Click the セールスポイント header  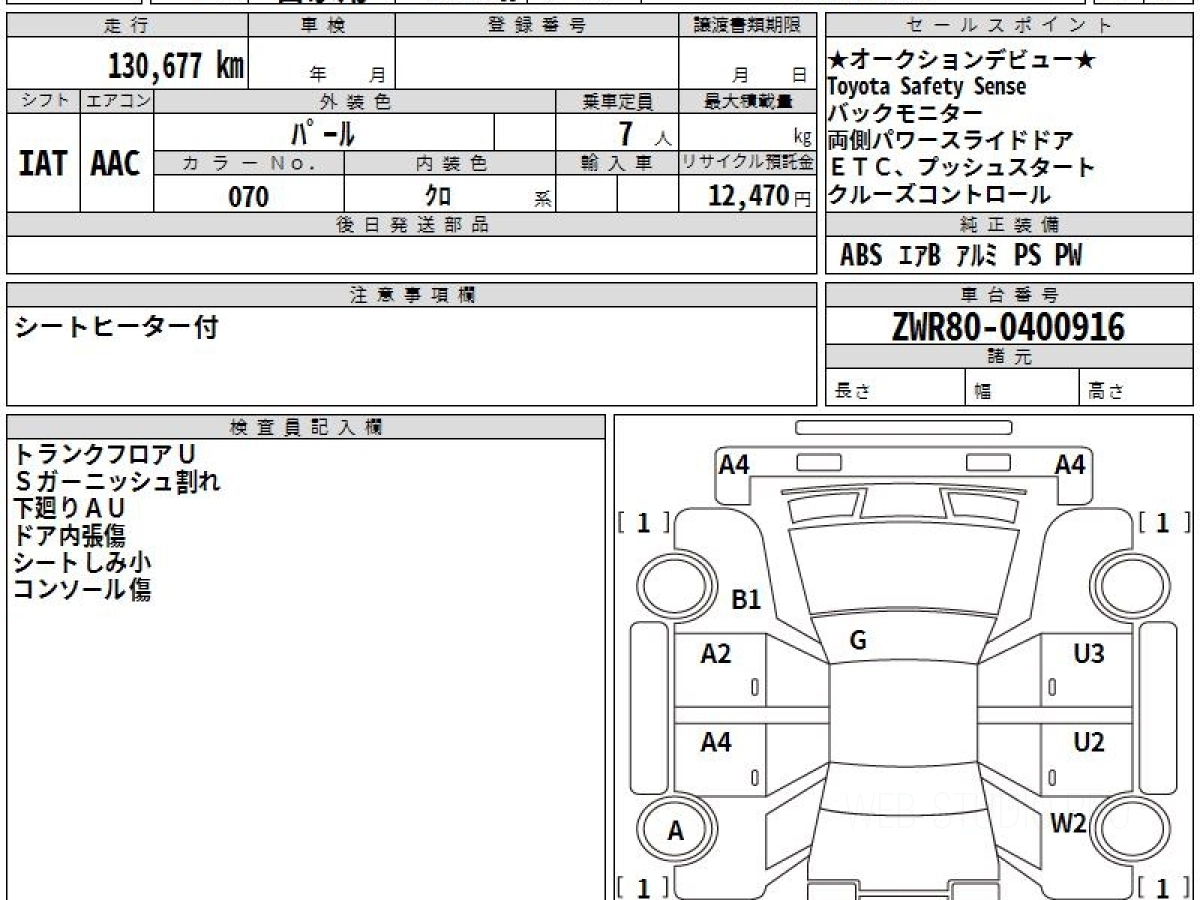1009,26
